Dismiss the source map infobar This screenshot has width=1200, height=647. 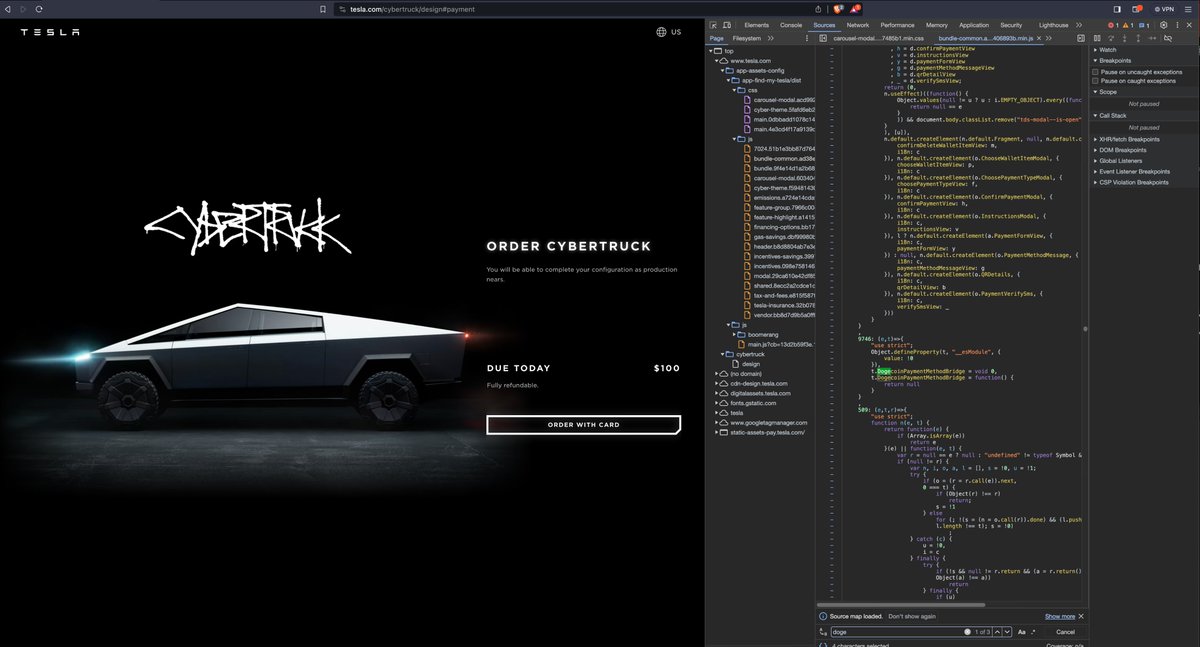click(x=1082, y=617)
